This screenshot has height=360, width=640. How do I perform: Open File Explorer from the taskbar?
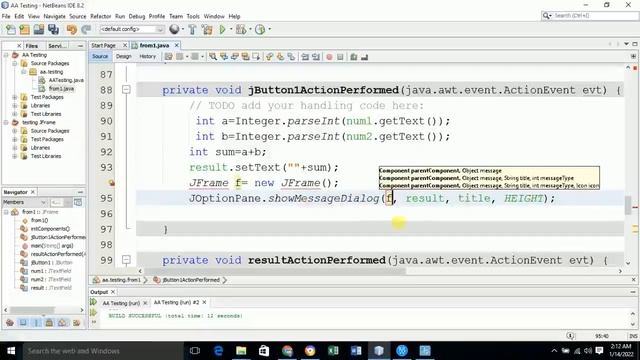(x=241, y=351)
